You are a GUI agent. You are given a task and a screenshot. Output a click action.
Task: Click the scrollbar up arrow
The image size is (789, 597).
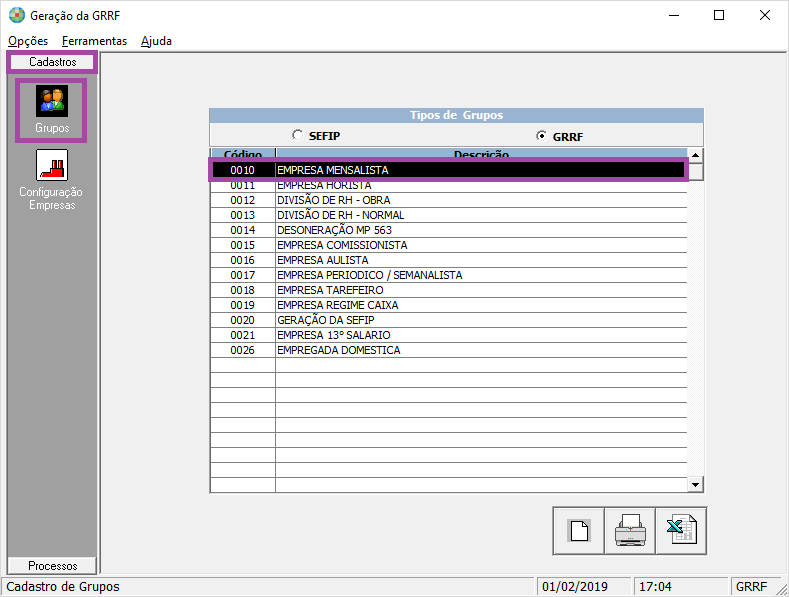pos(695,155)
